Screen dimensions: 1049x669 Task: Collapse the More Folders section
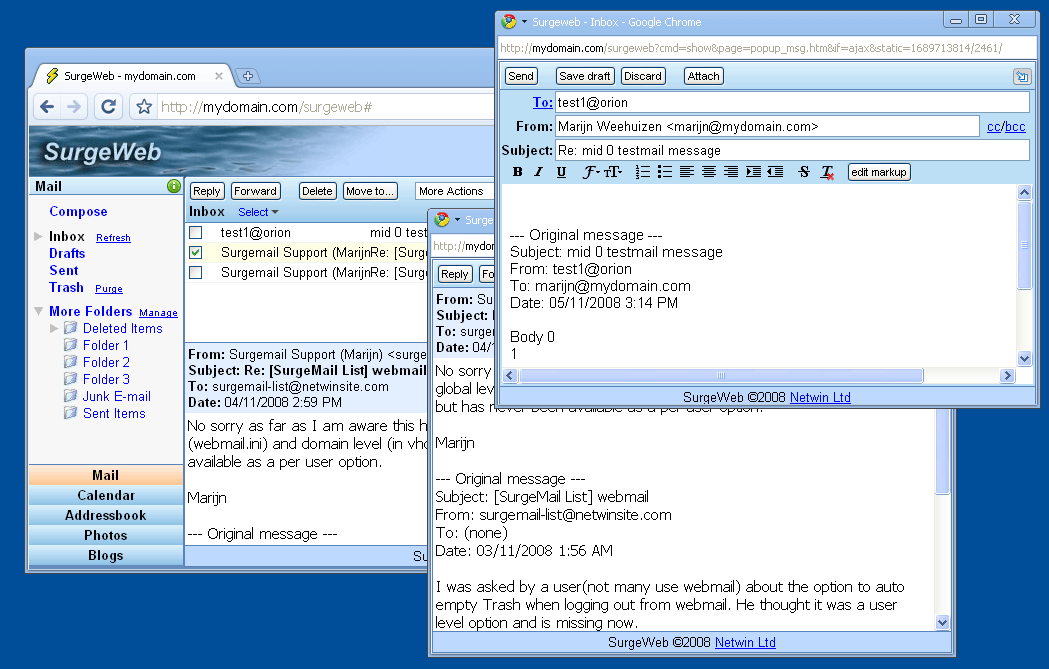click(x=38, y=311)
